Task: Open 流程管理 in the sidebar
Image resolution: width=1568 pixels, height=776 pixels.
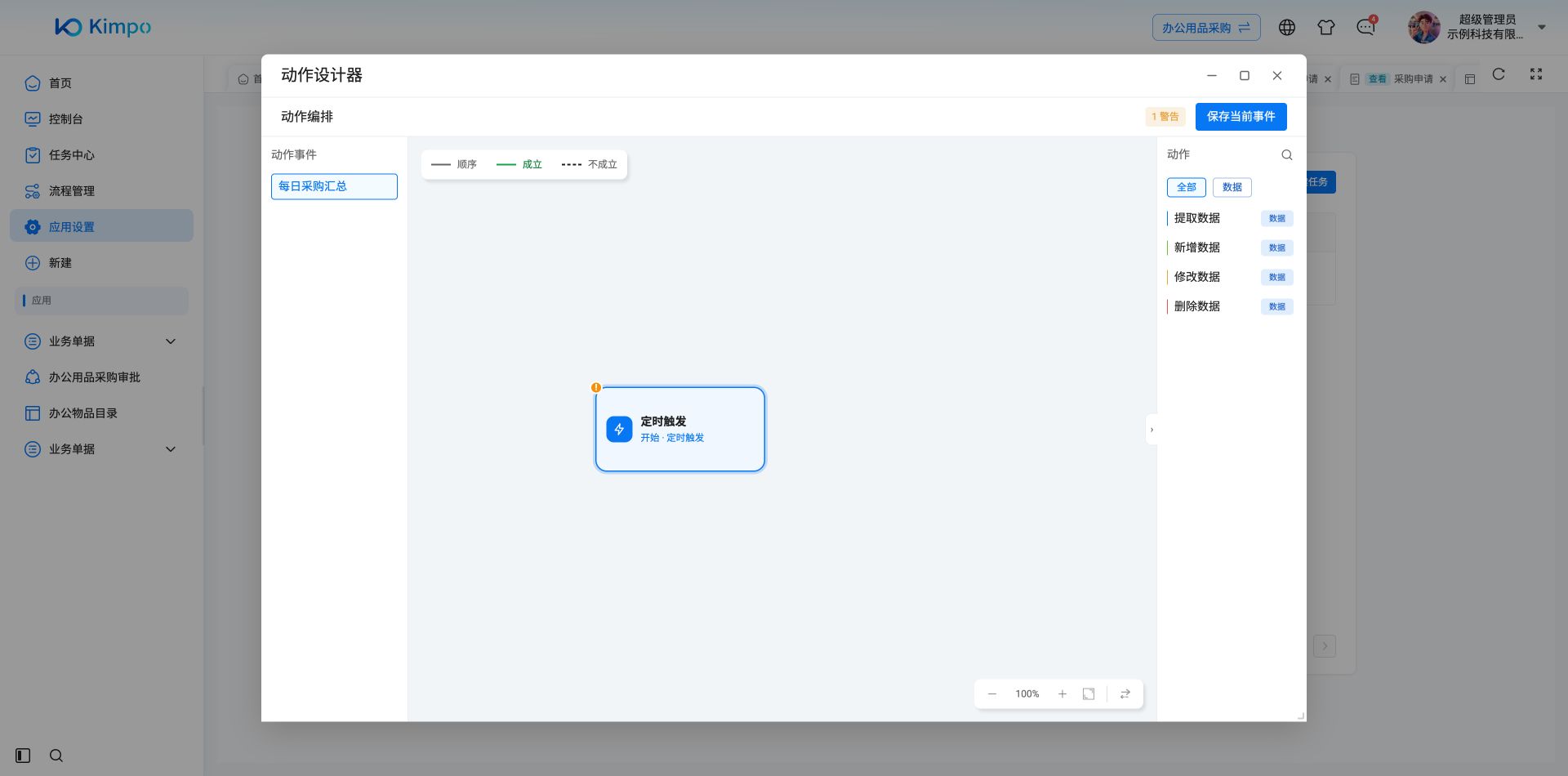Action: click(101, 191)
